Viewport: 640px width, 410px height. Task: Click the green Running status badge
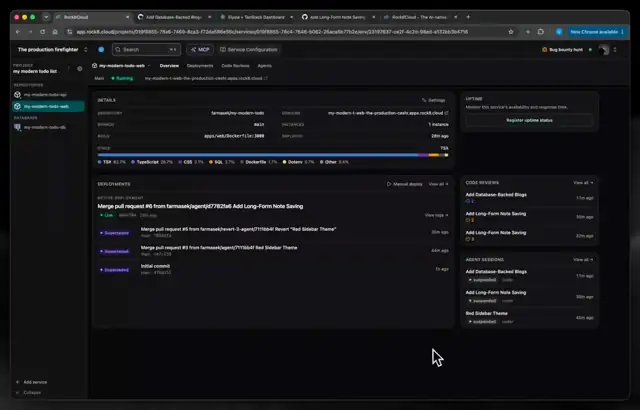[122, 78]
